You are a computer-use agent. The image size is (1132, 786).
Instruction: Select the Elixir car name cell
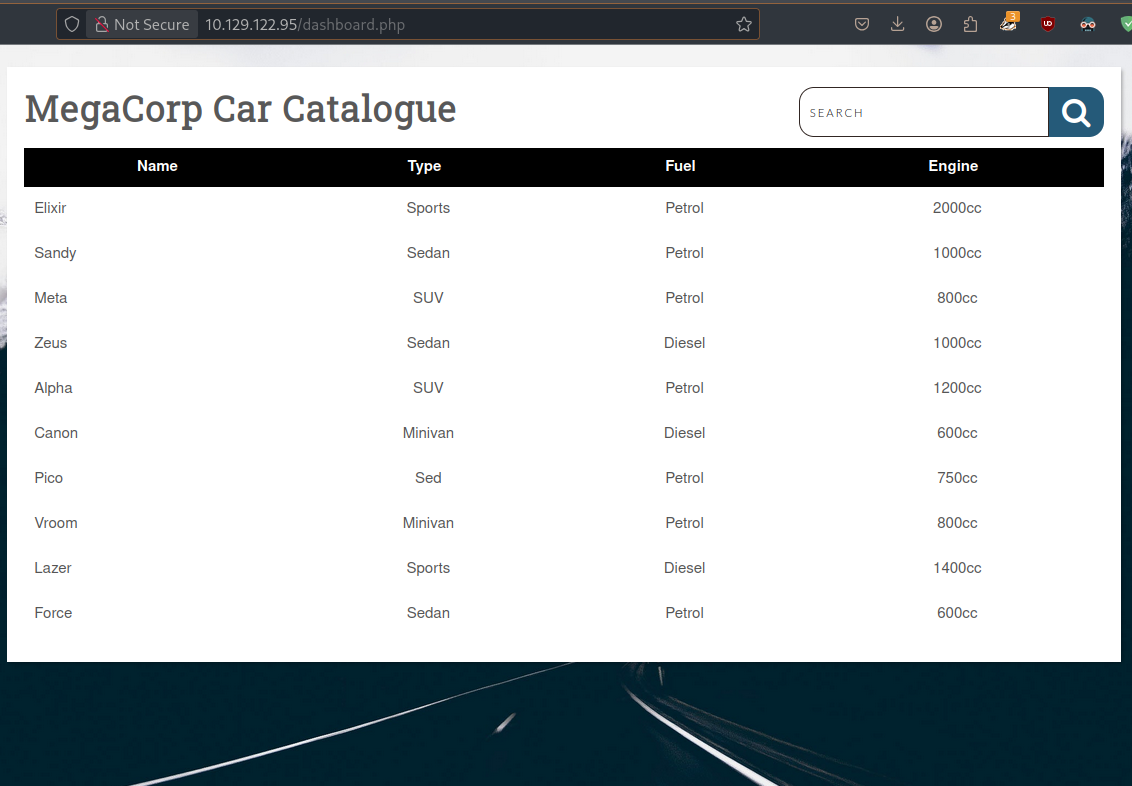click(x=50, y=208)
